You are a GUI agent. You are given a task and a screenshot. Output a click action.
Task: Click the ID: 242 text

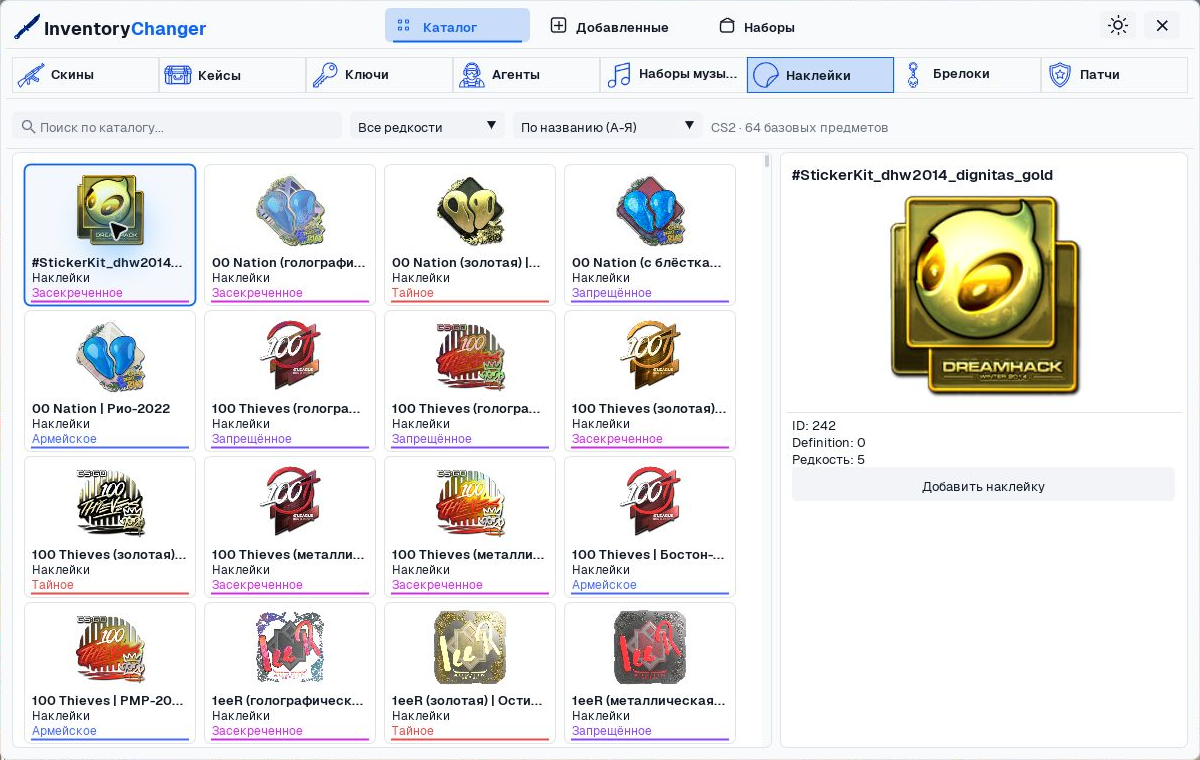(814, 425)
